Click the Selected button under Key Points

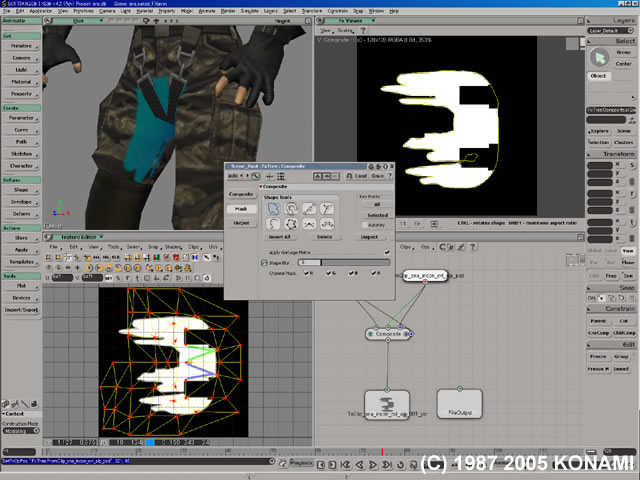(x=378, y=215)
